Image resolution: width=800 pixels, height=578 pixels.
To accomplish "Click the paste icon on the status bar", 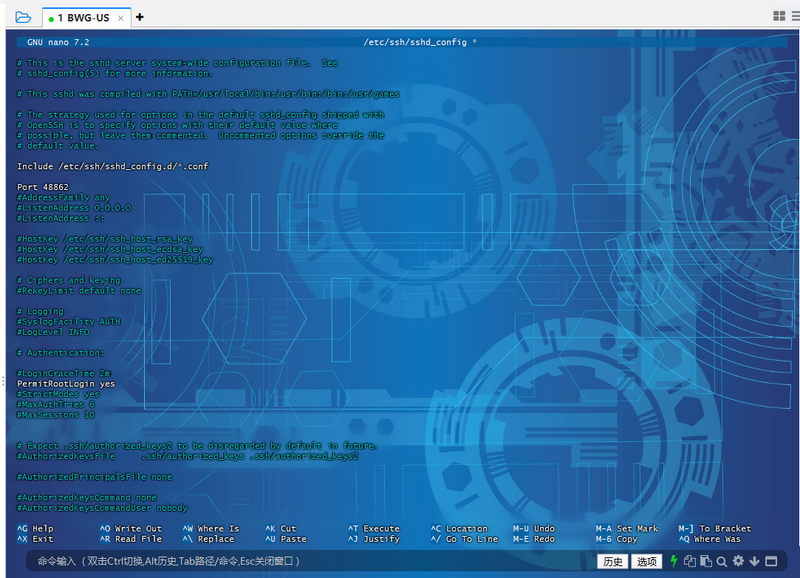I will (706, 561).
